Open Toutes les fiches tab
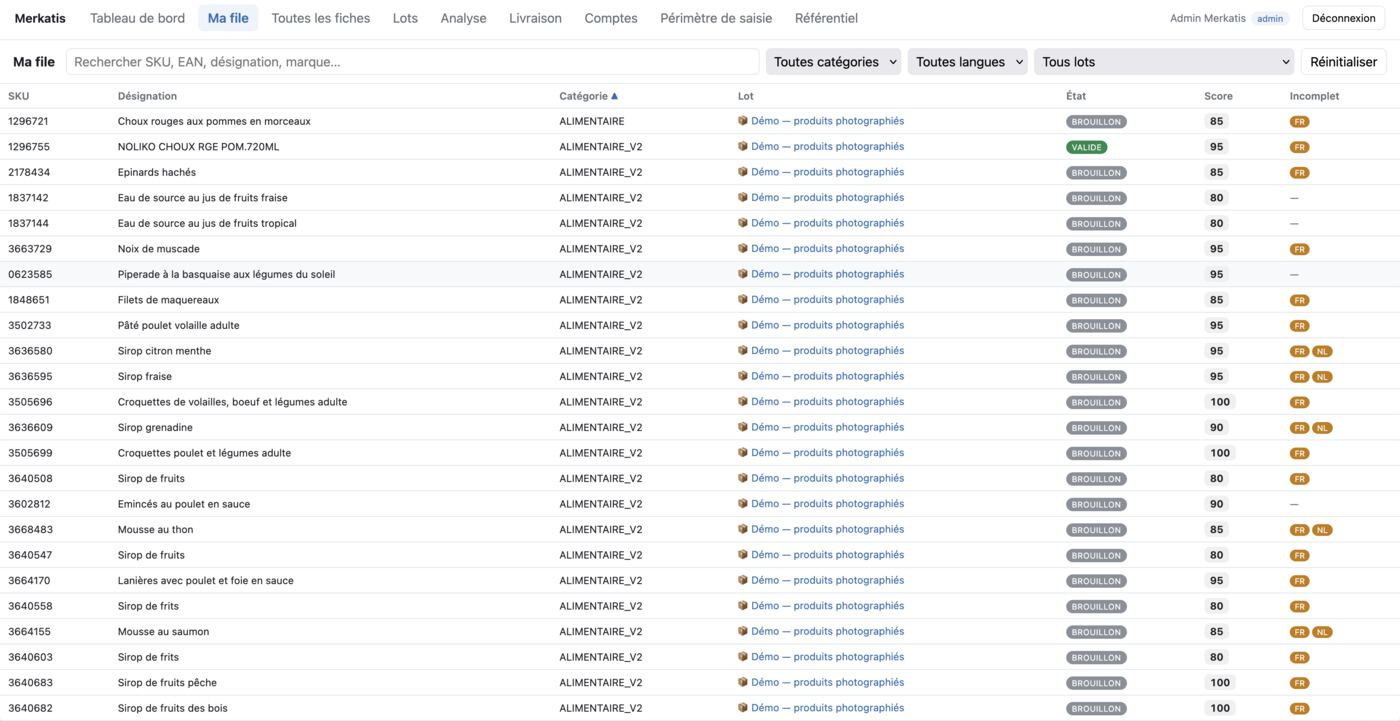 [x=321, y=18]
